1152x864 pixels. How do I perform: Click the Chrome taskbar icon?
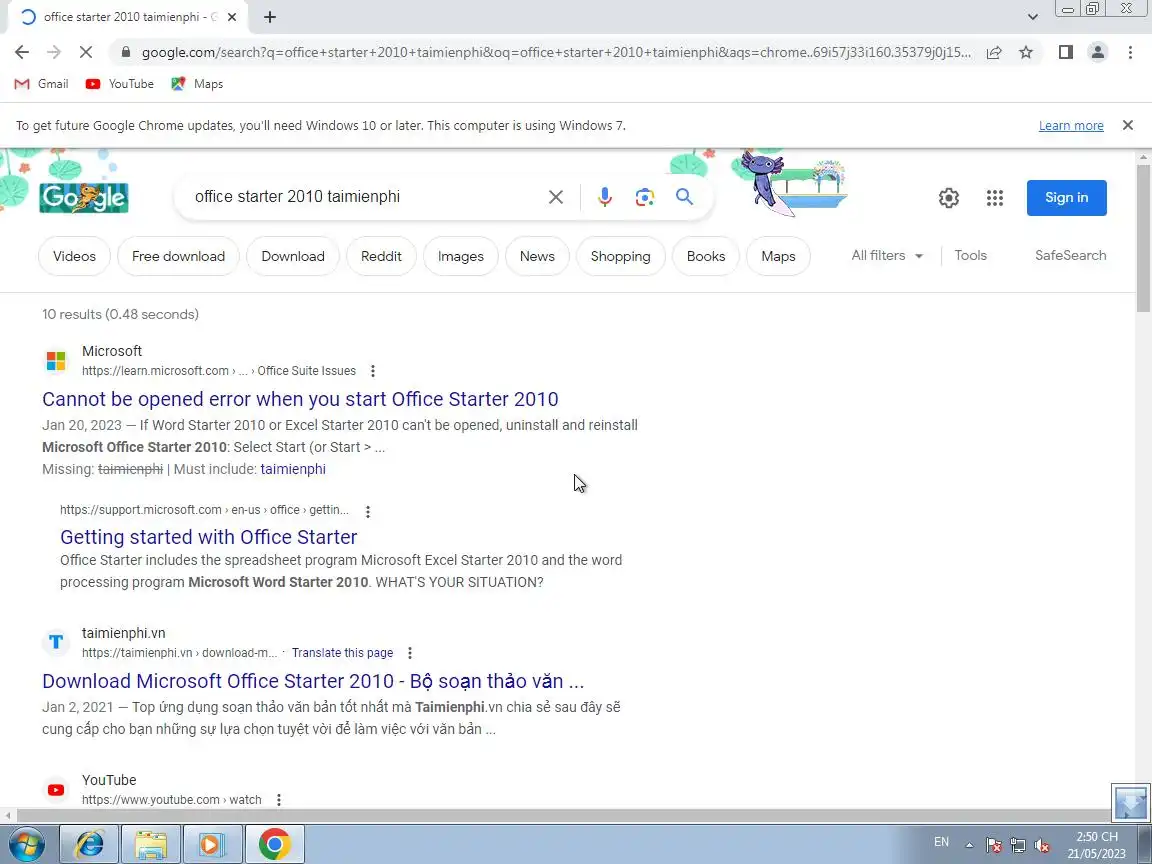pyautogui.click(x=274, y=844)
